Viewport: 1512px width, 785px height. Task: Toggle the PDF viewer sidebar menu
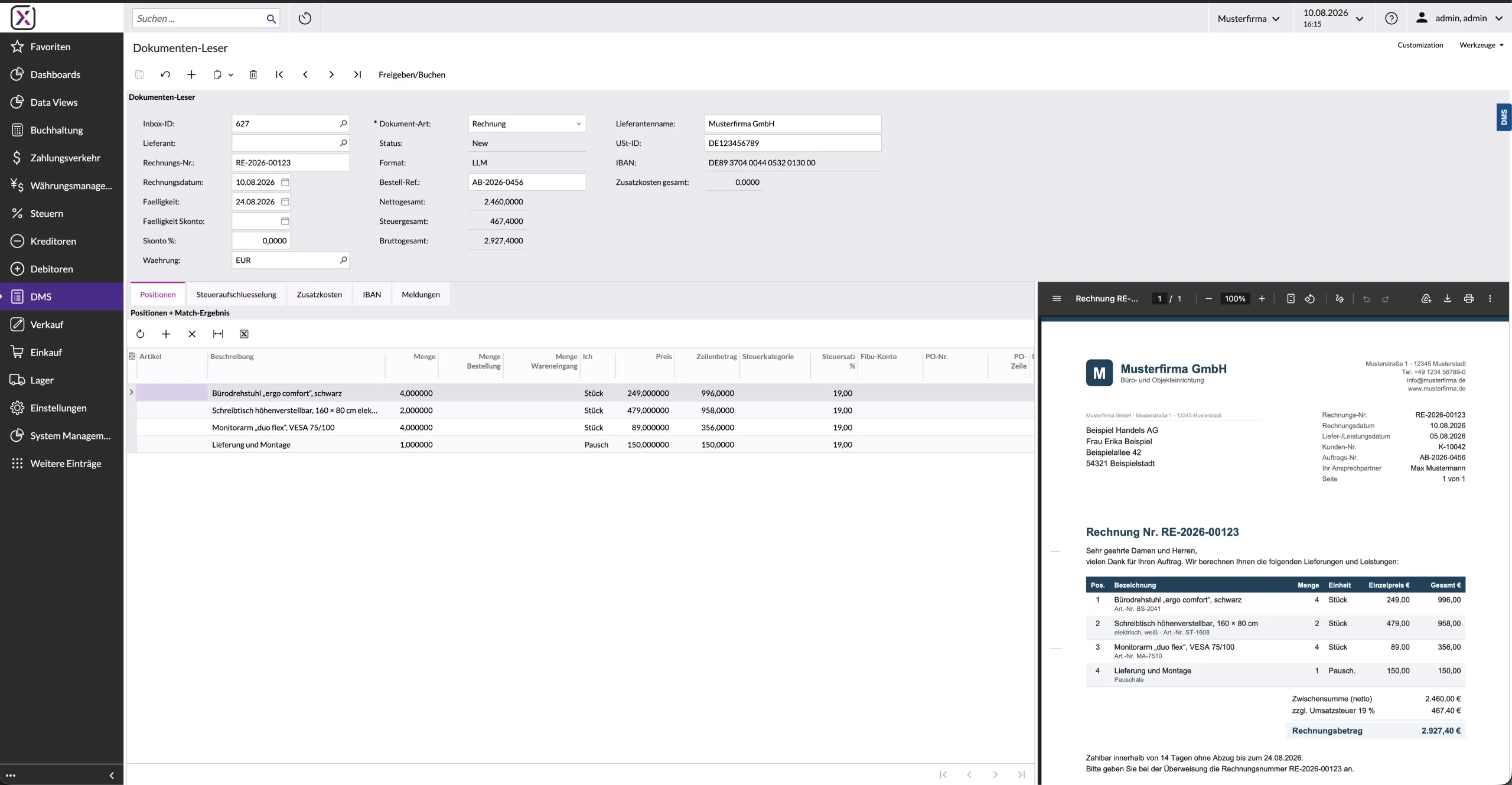pos(1057,298)
